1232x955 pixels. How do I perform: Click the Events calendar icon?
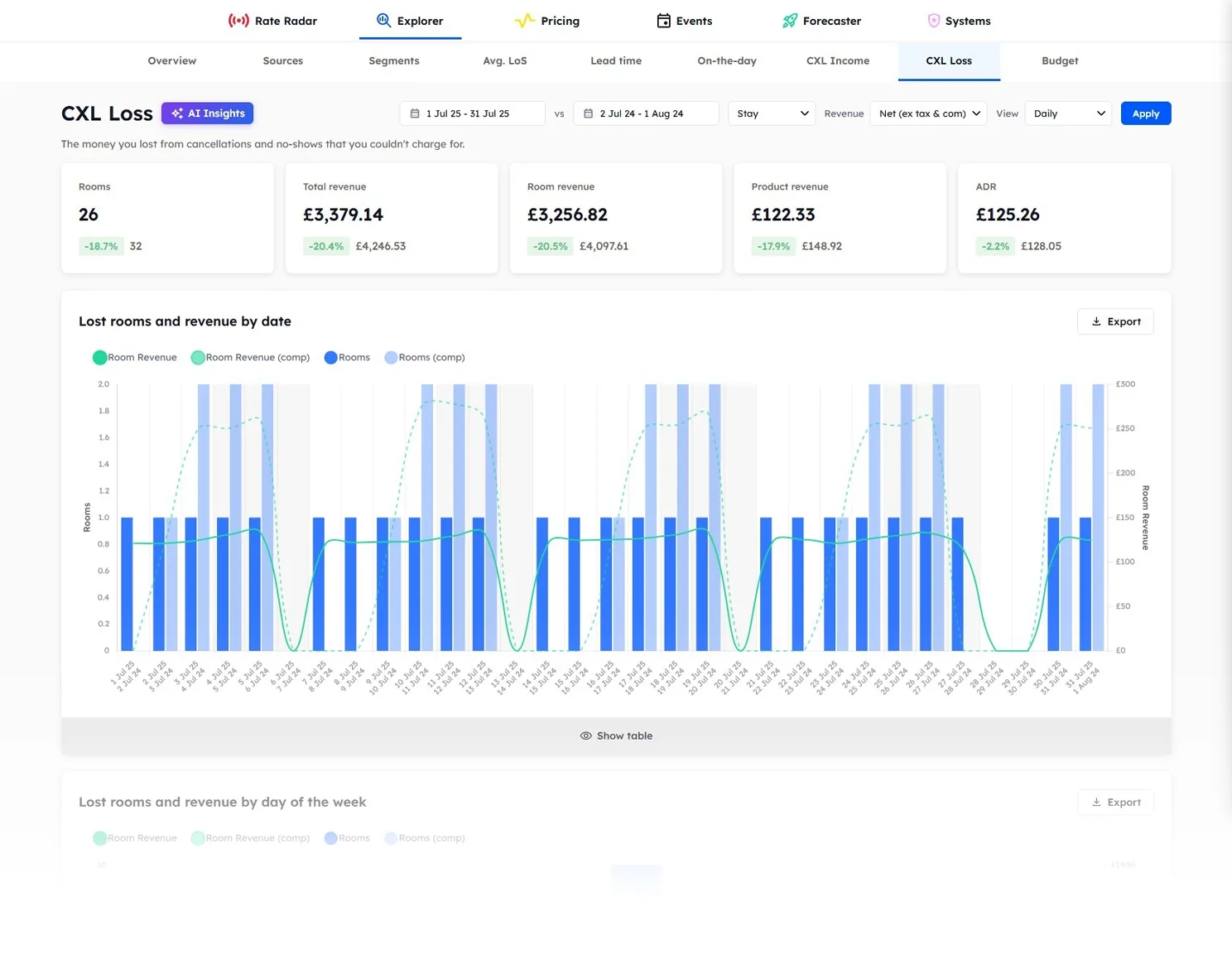[x=663, y=21]
